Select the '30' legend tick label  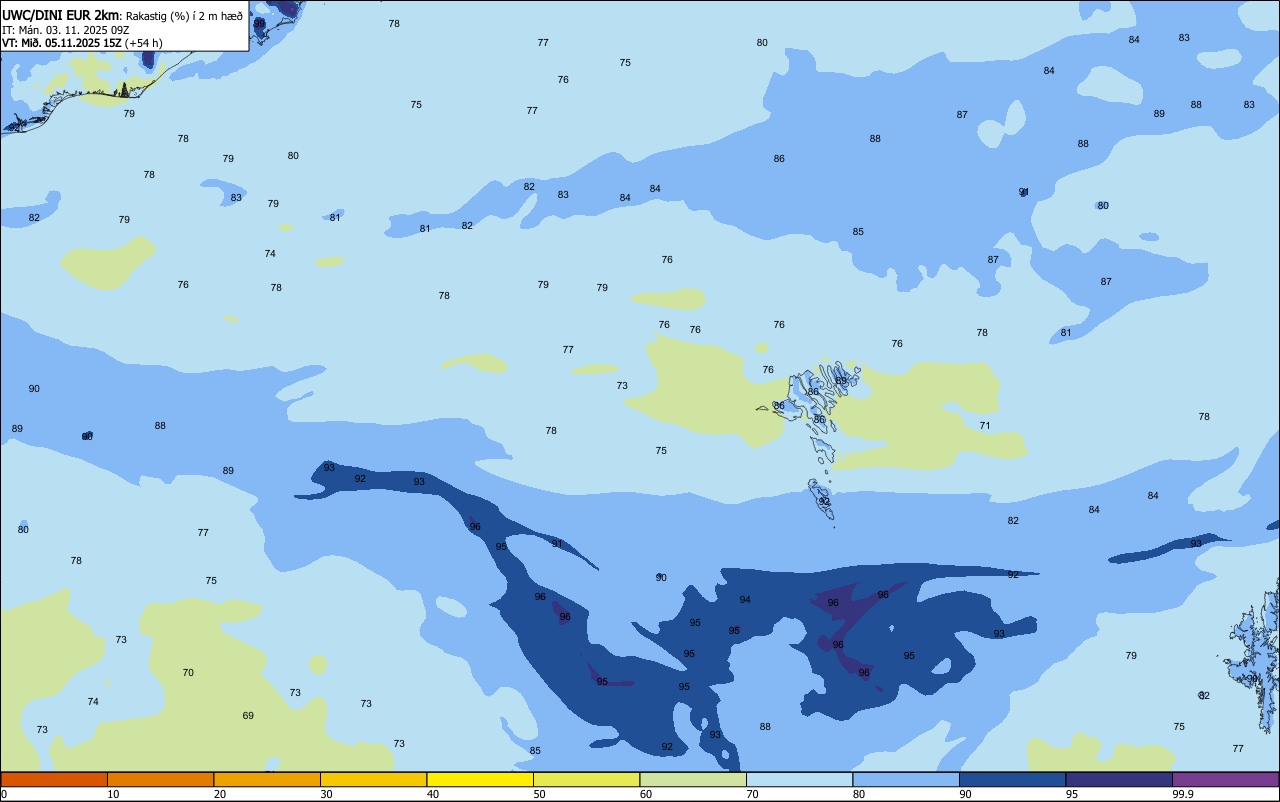[326, 794]
